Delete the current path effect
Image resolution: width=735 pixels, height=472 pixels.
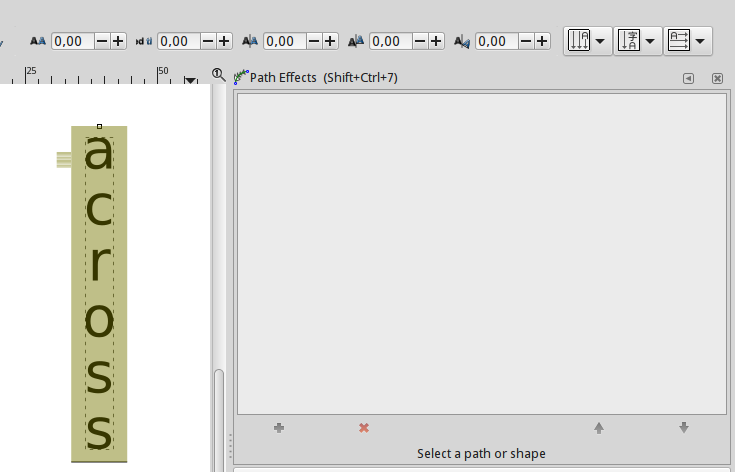pos(364,428)
